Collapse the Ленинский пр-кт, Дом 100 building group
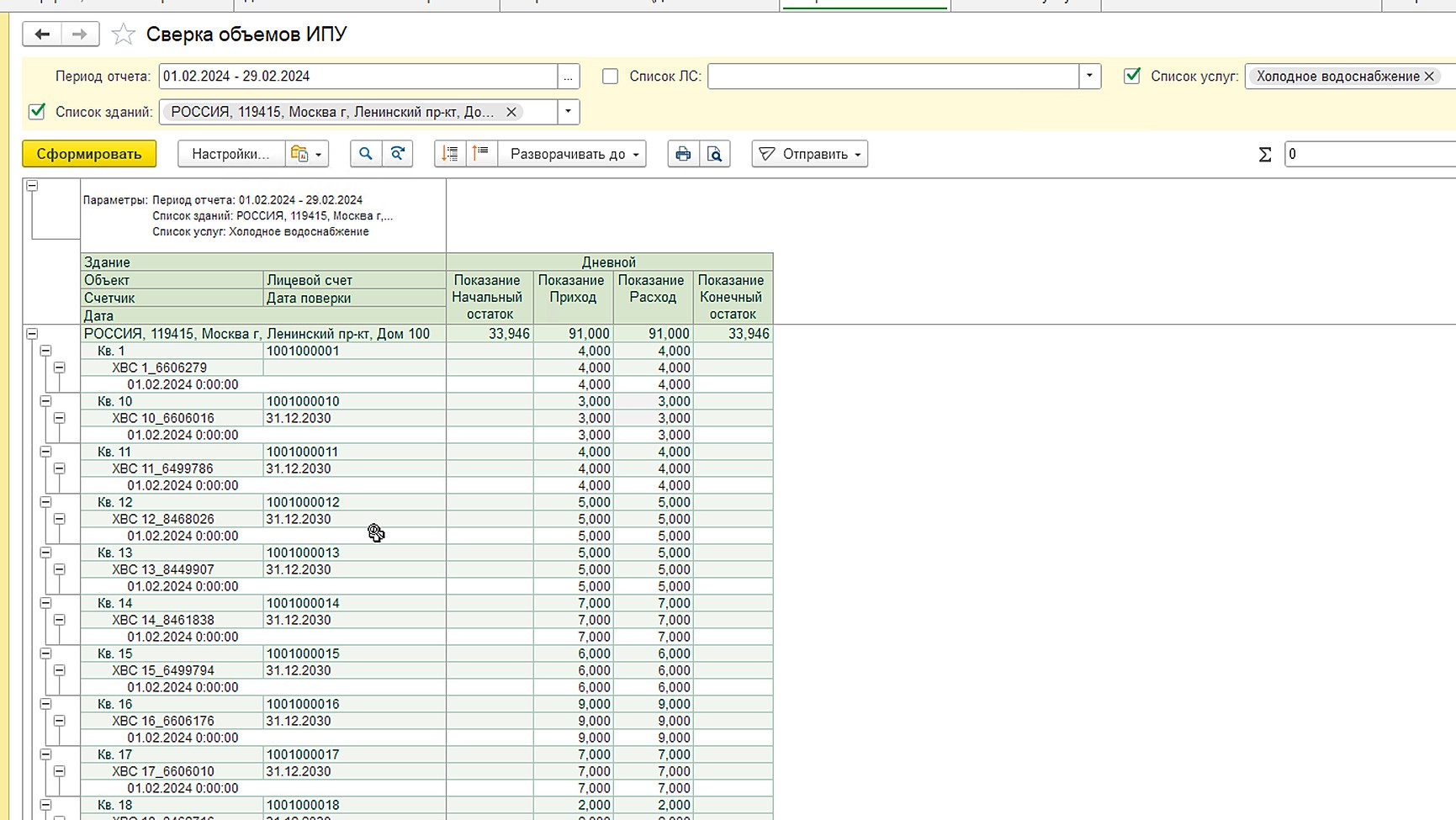Viewport: 1456px width, 820px height. [32, 334]
